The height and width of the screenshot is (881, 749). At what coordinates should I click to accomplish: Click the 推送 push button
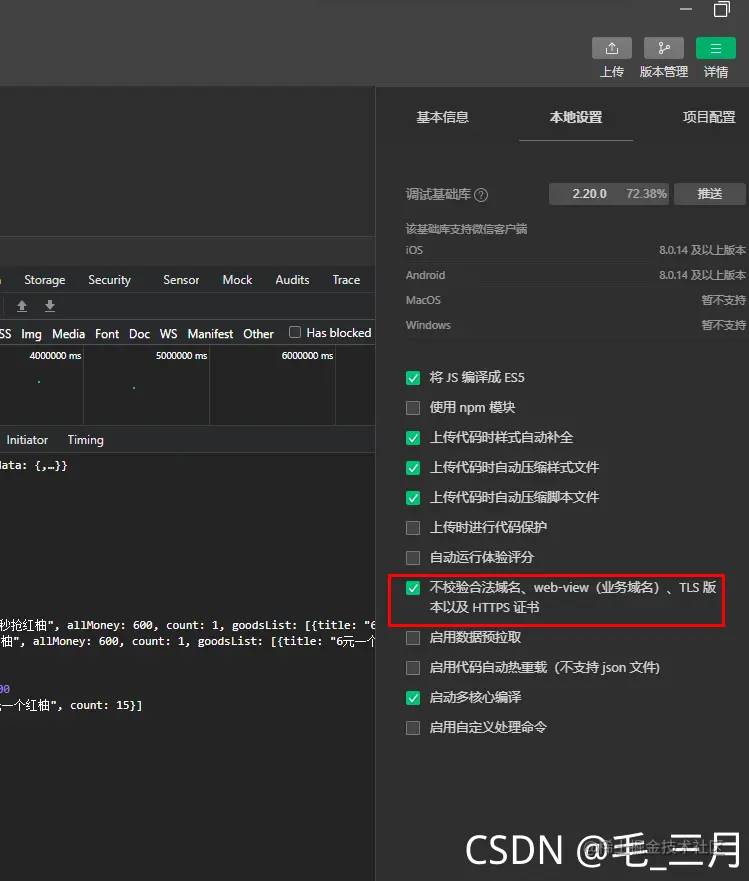710,194
